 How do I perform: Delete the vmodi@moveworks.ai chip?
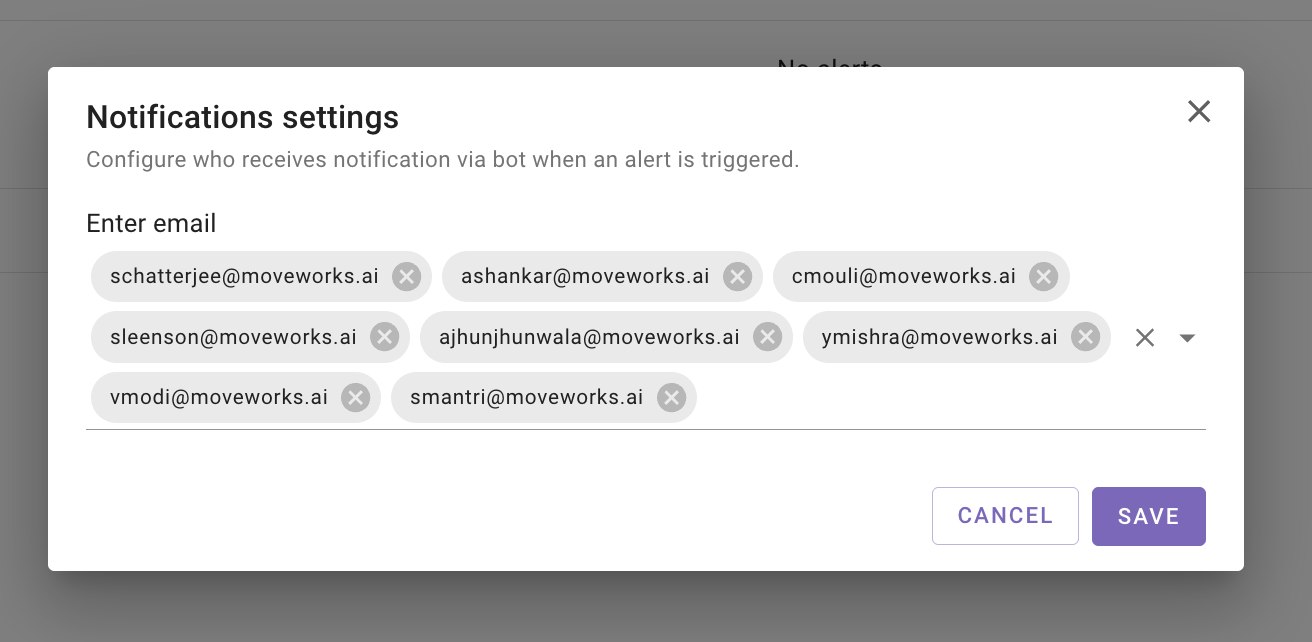[x=355, y=398]
